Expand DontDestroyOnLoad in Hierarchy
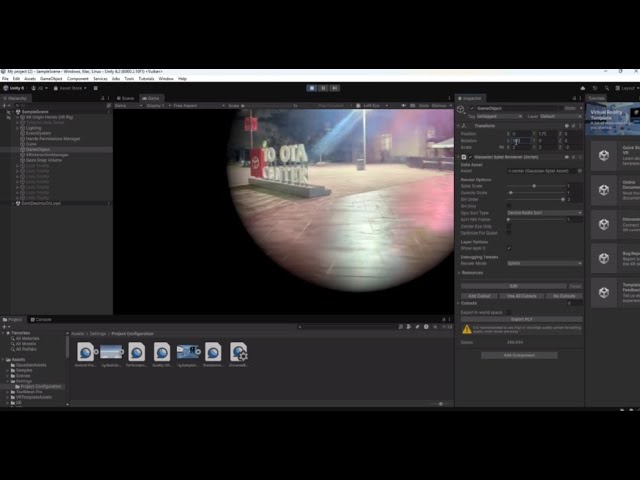Screen dimensions: 640x480 point(13,203)
